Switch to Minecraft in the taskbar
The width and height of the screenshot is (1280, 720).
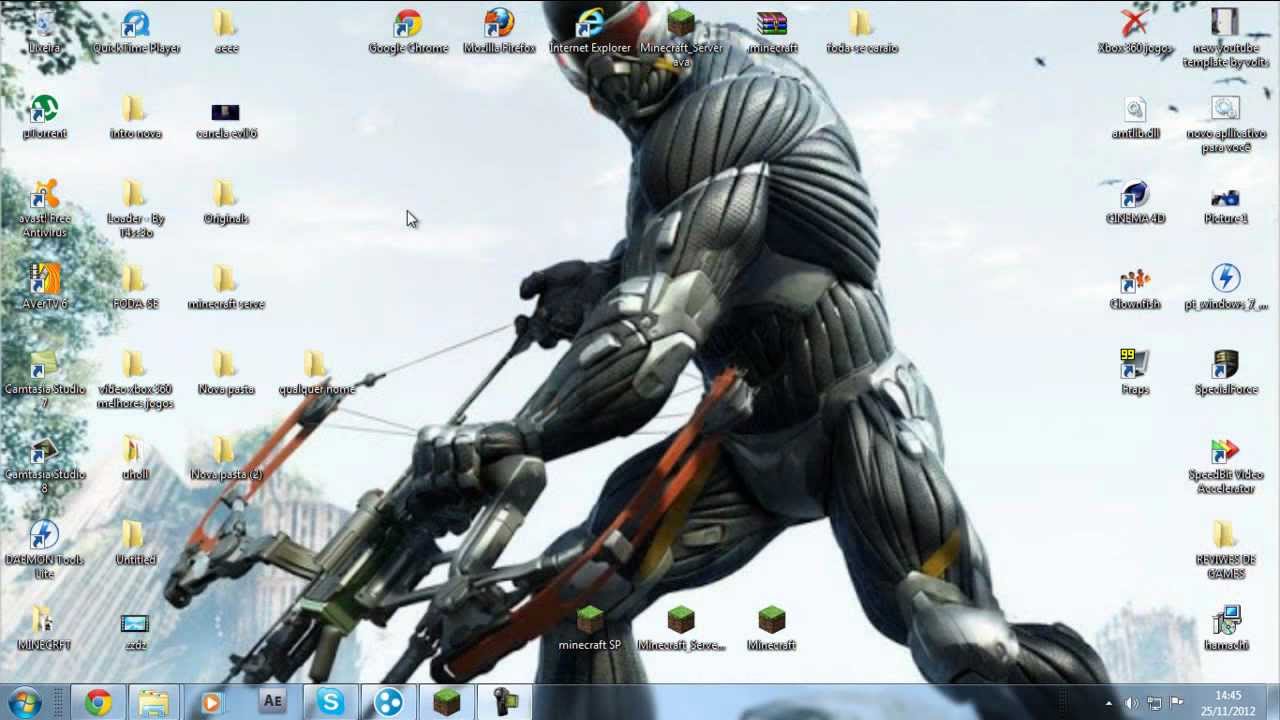pos(446,702)
